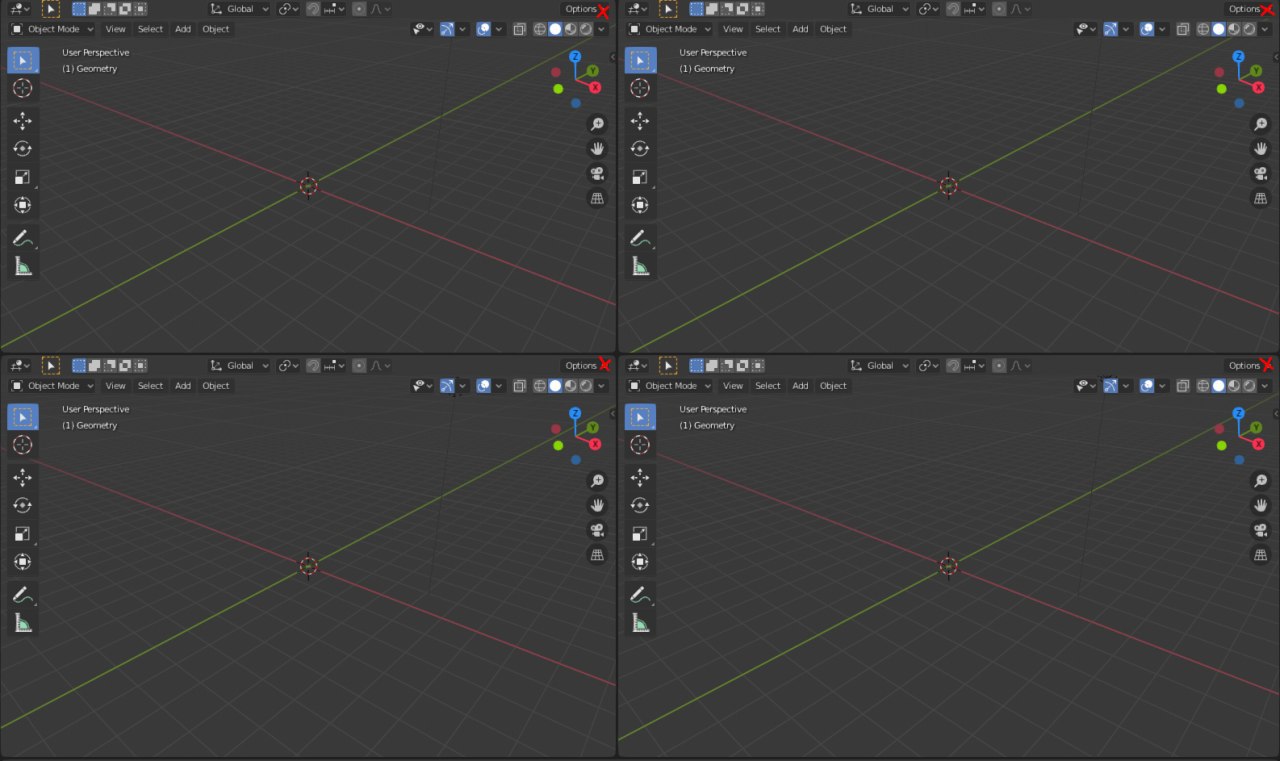Activate the Transform tool in top-right viewport
Screen dimensions: 1280x761
640,205
